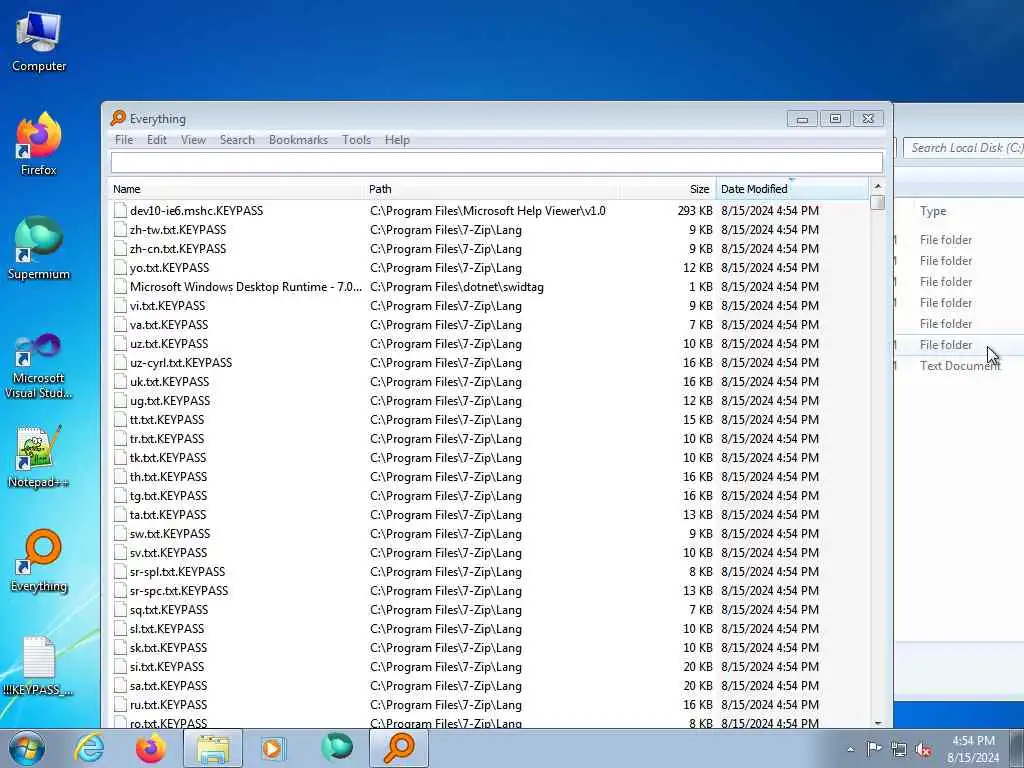Select the Microsoft Windows Desktop Runtime file row
Image resolution: width=1024 pixels, height=768 pixels.
click(490, 287)
